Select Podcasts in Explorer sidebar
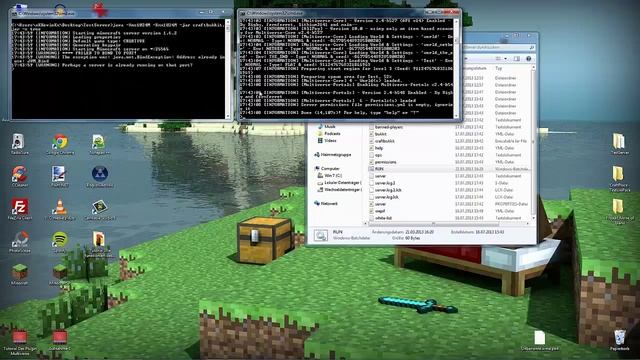This screenshot has width=640, height=360. [329, 133]
